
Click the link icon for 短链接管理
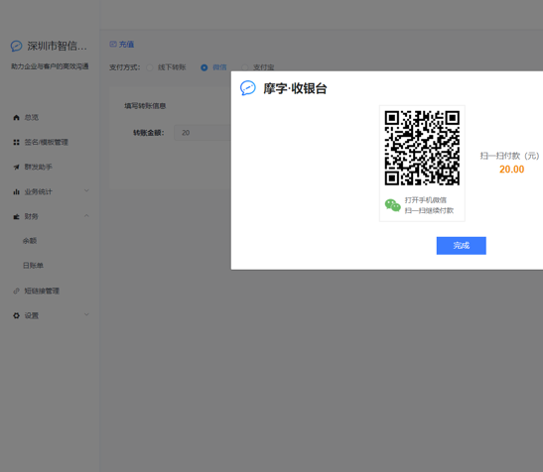click(16, 291)
